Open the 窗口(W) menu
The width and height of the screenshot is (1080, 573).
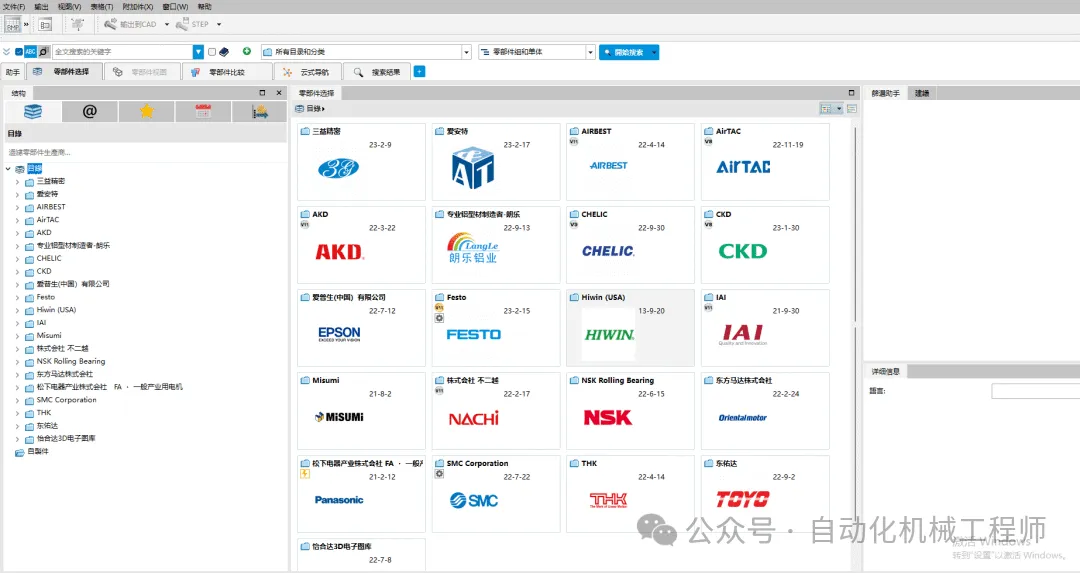[x=175, y=6]
